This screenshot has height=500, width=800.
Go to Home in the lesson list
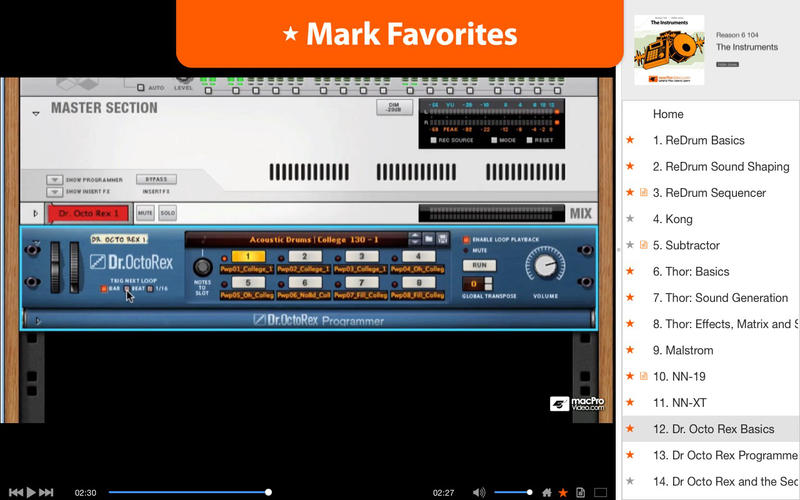(668, 114)
